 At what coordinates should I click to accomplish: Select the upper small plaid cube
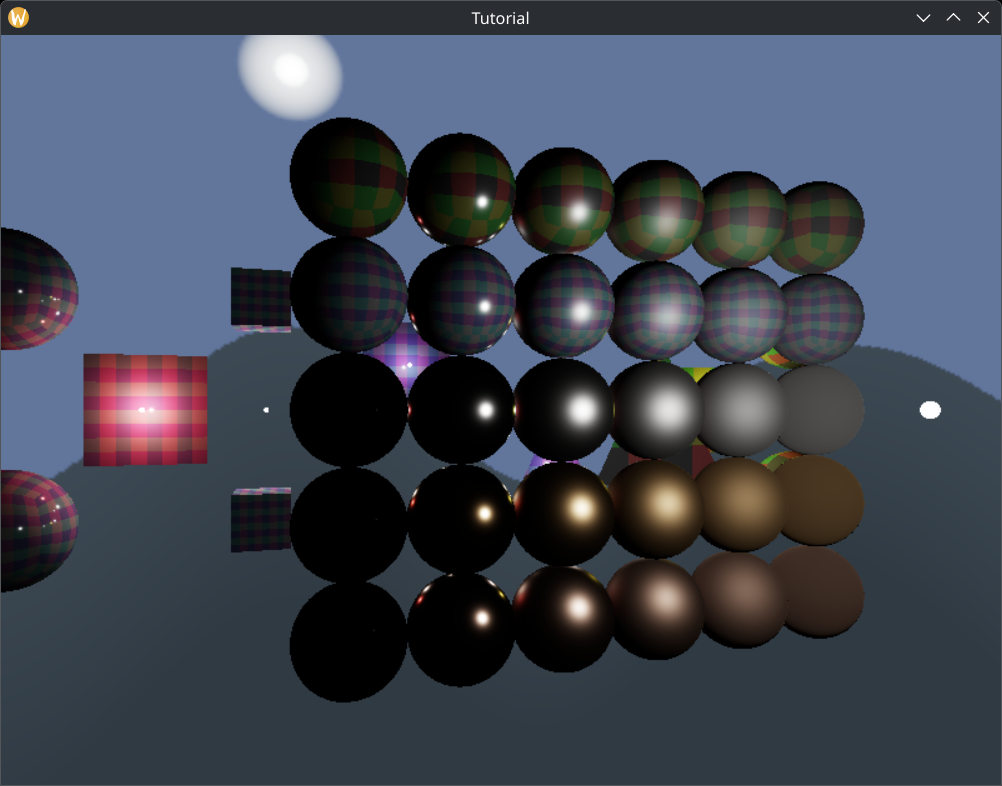(258, 296)
